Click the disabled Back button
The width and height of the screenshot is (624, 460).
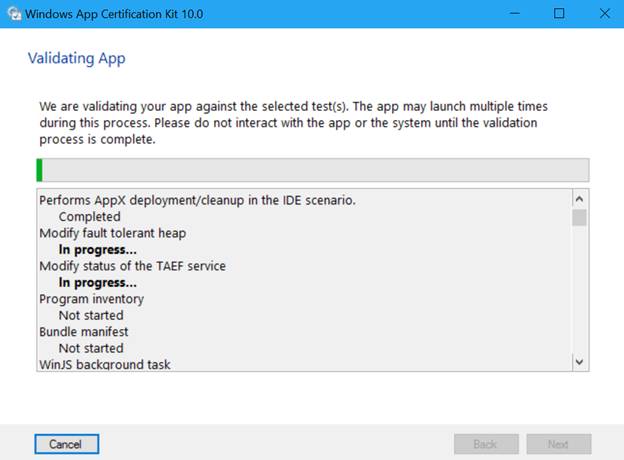pyautogui.click(x=486, y=444)
